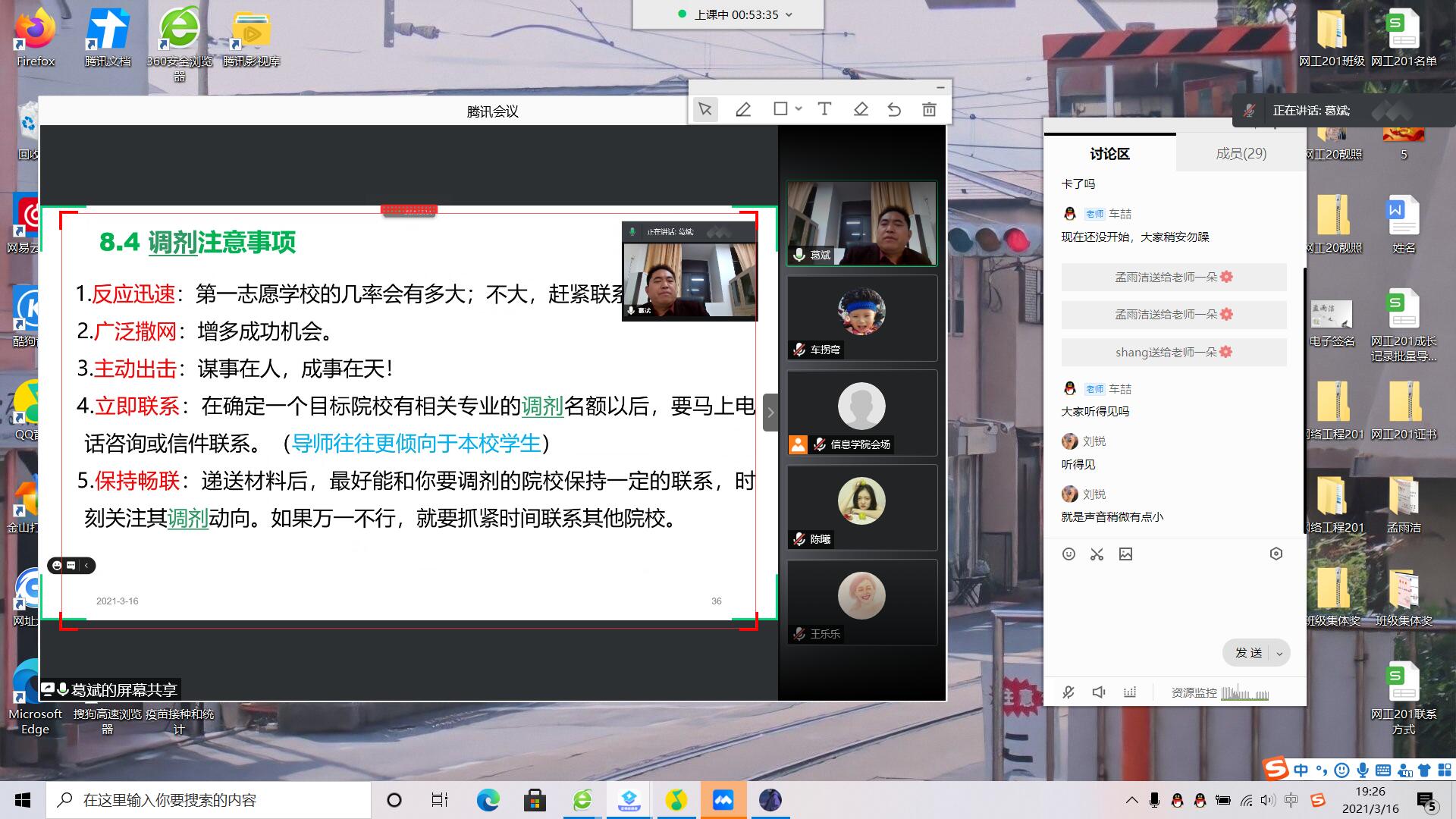1456x819 pixels.
Task: Open Firefox desktop shortcut
Action: 36,38
